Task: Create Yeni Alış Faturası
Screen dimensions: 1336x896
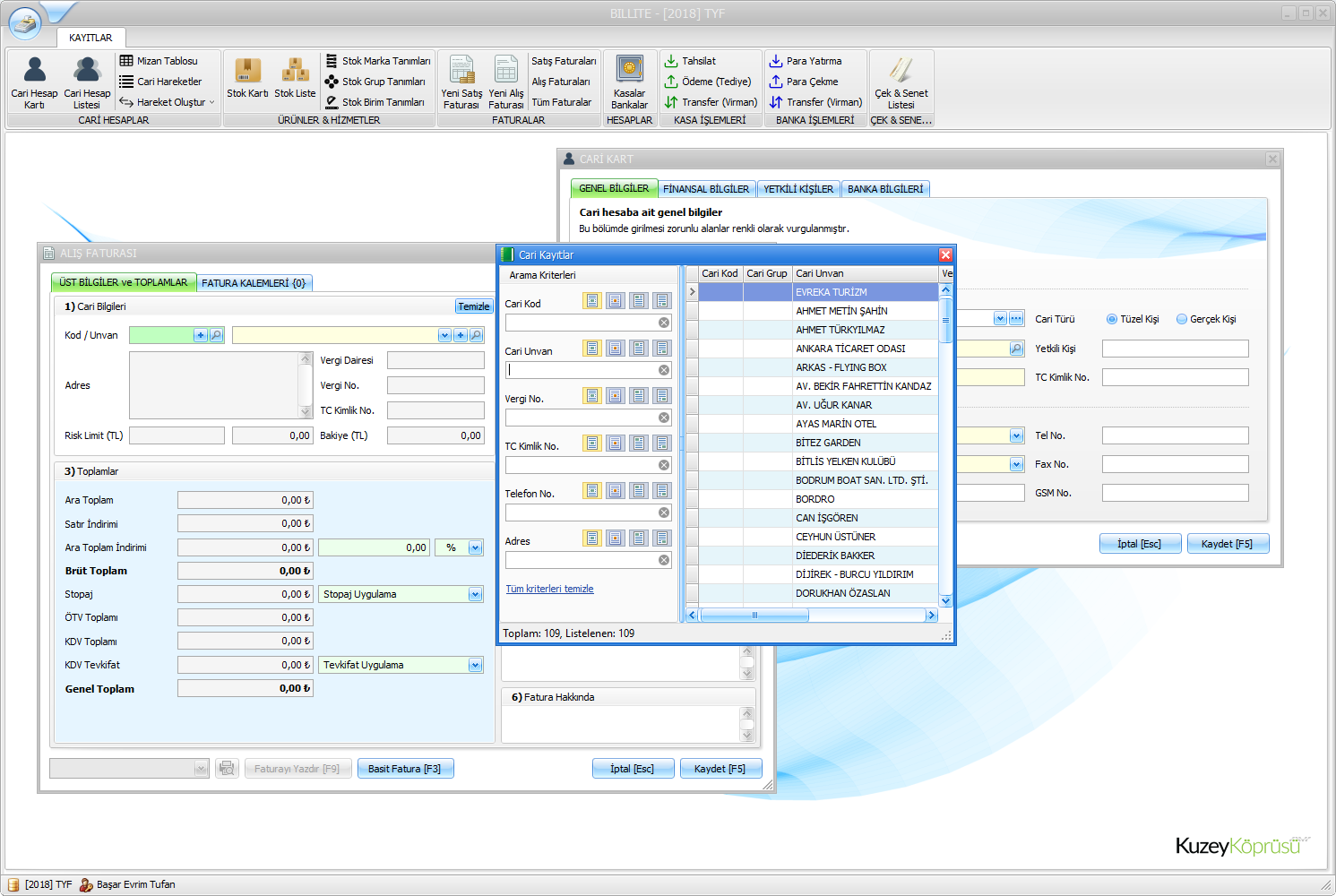Action: click(506, 82)
